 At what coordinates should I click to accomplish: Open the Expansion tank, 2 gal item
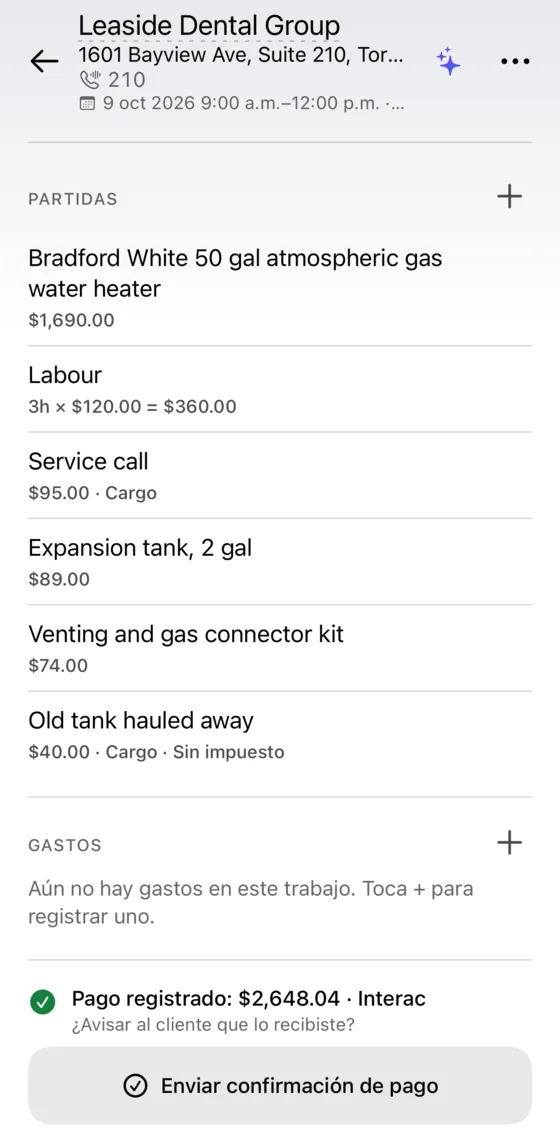pos(280,562)
